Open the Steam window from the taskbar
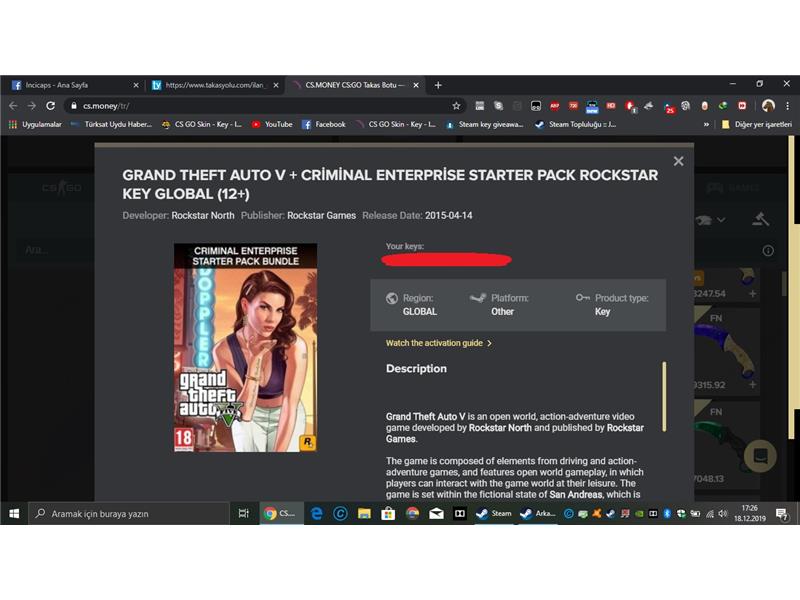 click(x=493, y=513)
